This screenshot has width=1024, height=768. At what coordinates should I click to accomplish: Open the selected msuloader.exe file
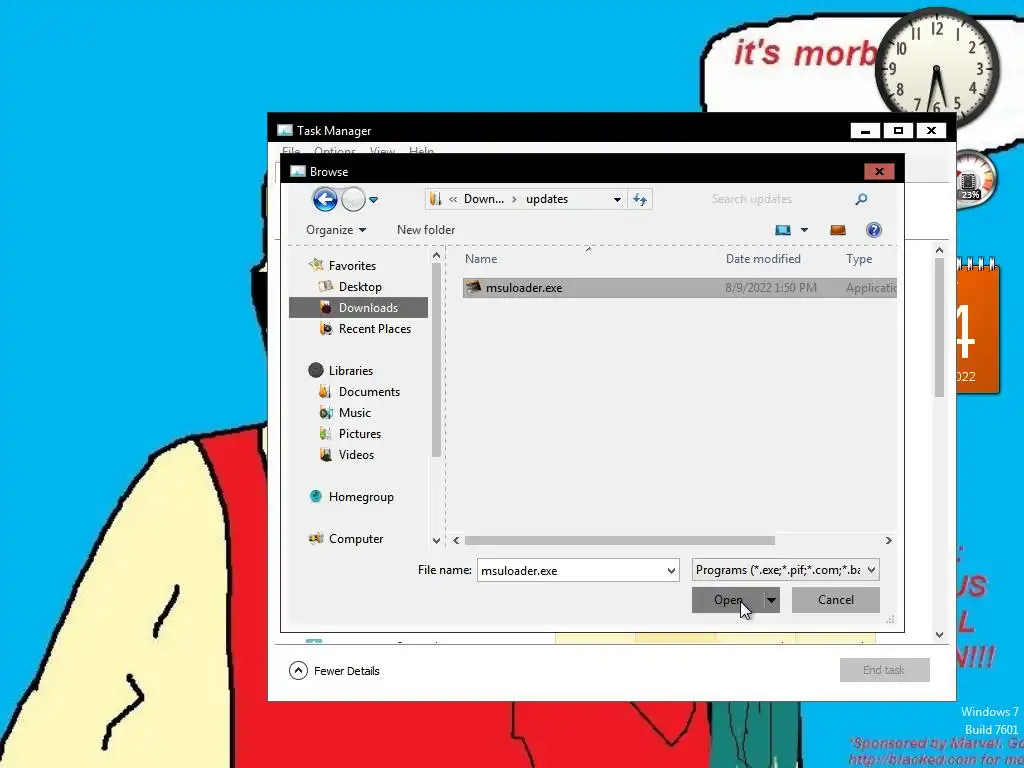click(x=728, y=600)
